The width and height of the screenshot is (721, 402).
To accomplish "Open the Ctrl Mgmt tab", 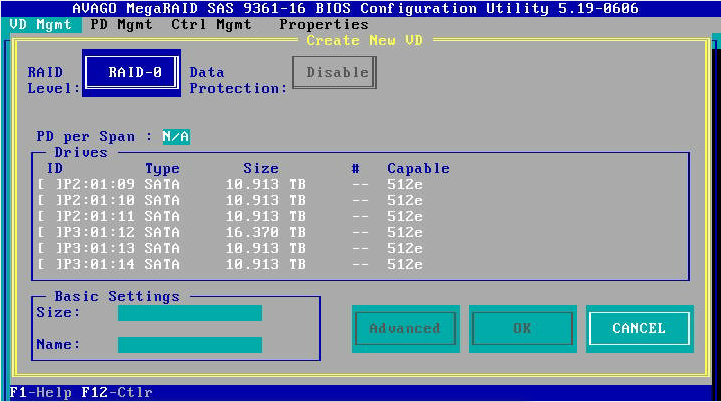I will tap(211, 24).
